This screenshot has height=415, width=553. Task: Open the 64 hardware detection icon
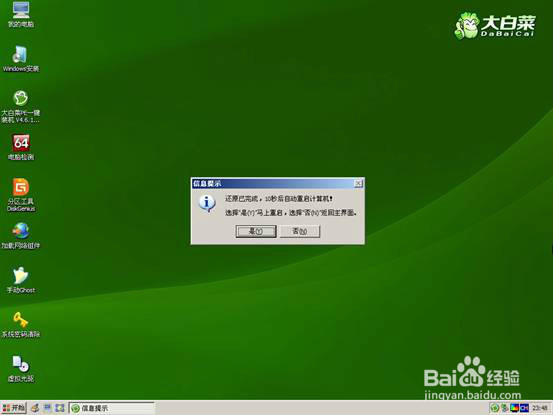coord(21,147)
